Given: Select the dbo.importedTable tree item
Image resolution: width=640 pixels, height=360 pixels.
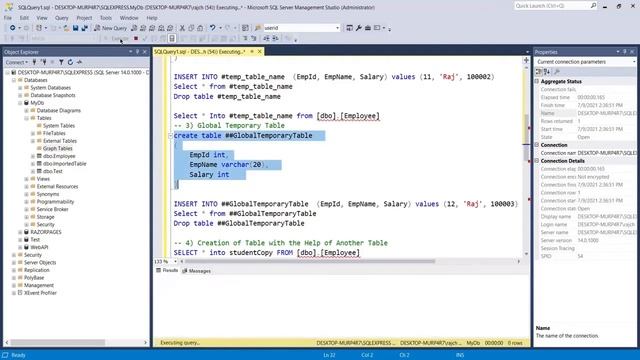Looking at the screenshot, I should point(64,164).
